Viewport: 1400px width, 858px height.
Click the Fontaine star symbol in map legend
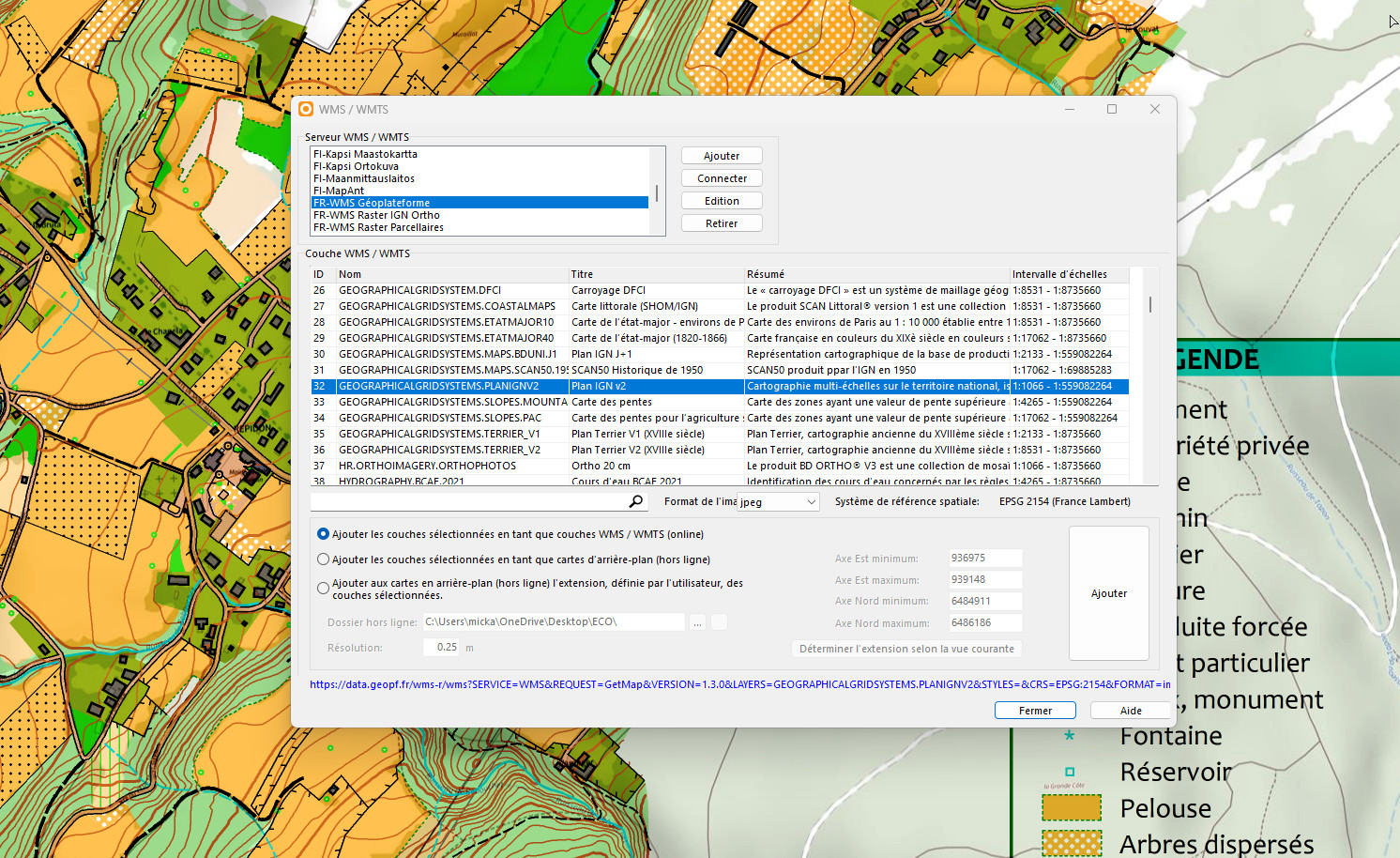click(x=1069, y=736)
